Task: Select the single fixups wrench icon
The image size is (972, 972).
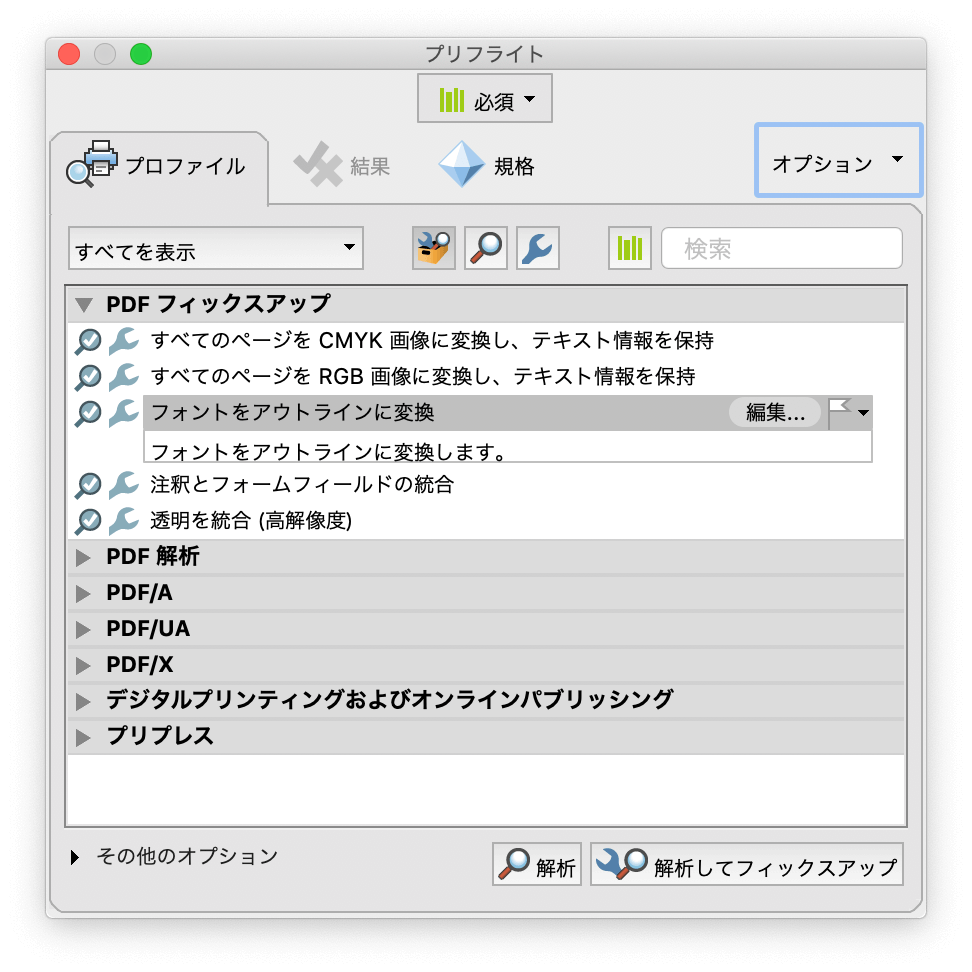Action: pos(538,248)
